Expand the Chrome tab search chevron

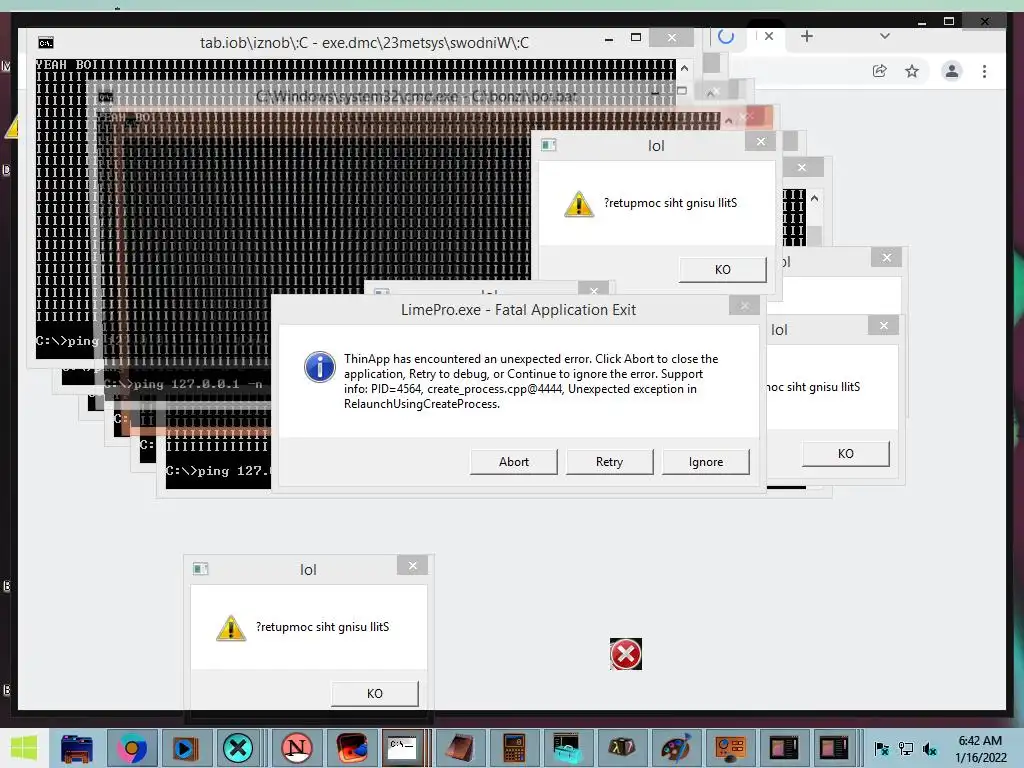tap(885, 36)
